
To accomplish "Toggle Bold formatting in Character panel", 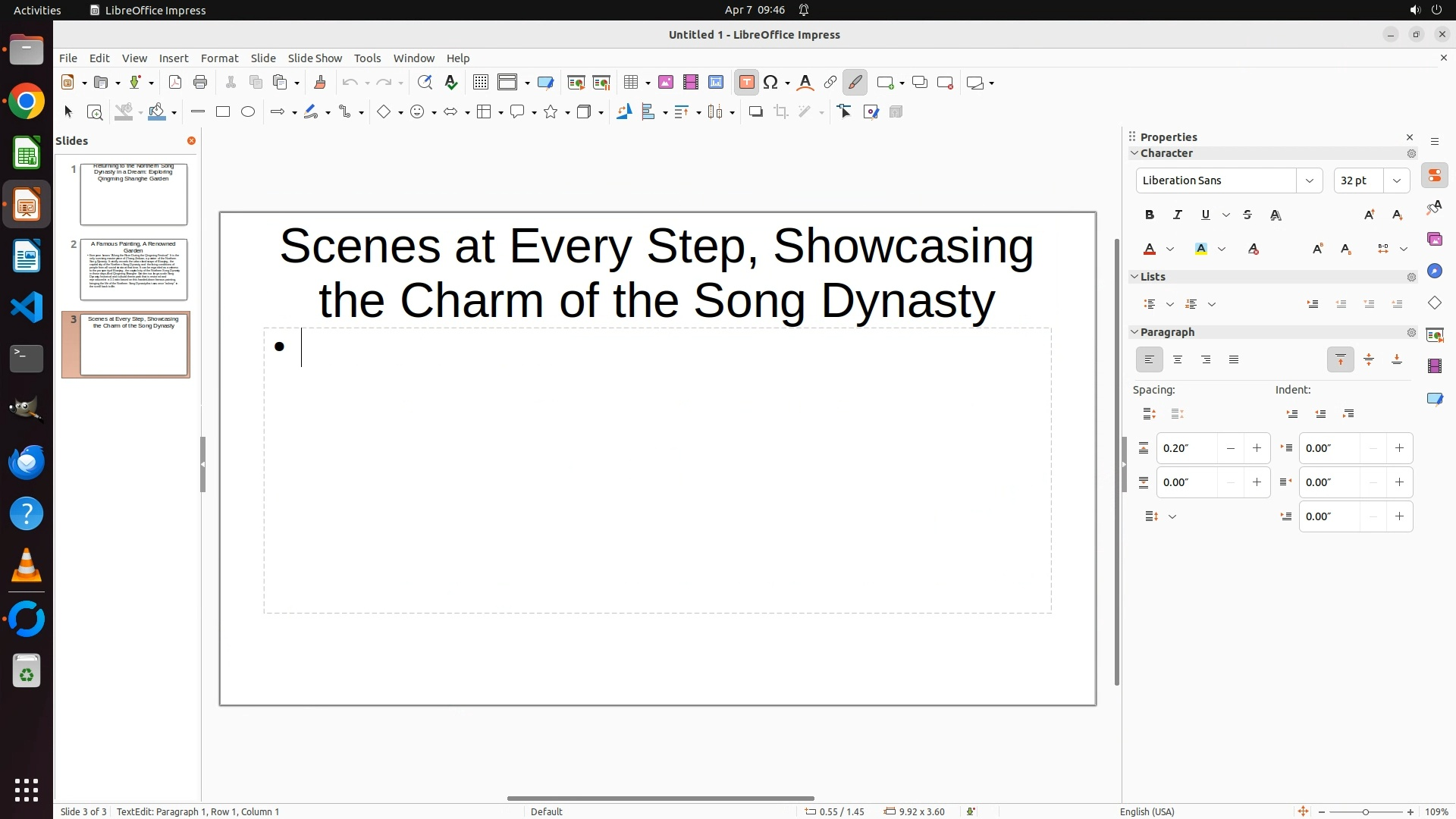I will coord(1150,215).
